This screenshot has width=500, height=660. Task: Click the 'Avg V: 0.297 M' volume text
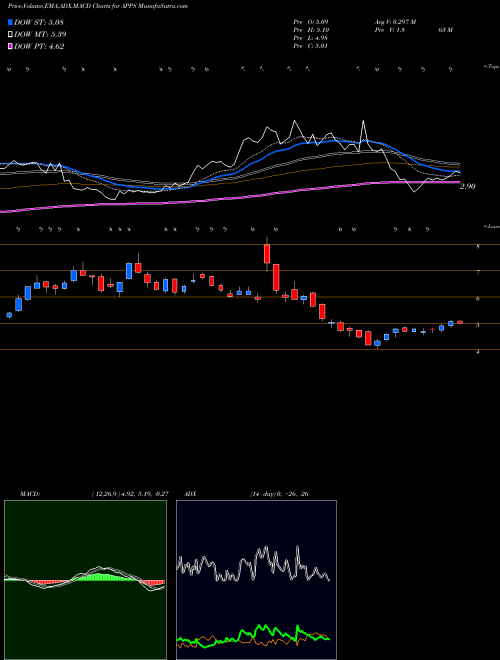[x=395, y=22]
